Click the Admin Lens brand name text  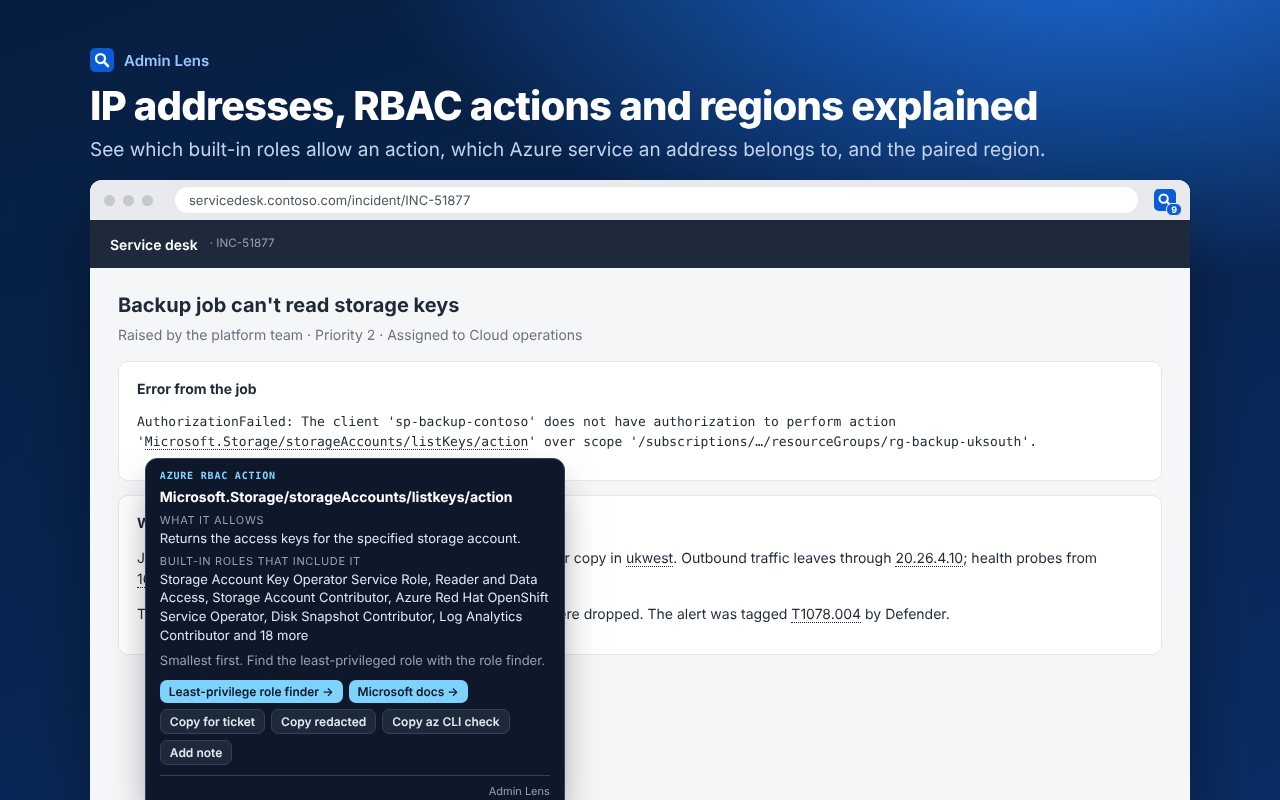coord(166,61)
